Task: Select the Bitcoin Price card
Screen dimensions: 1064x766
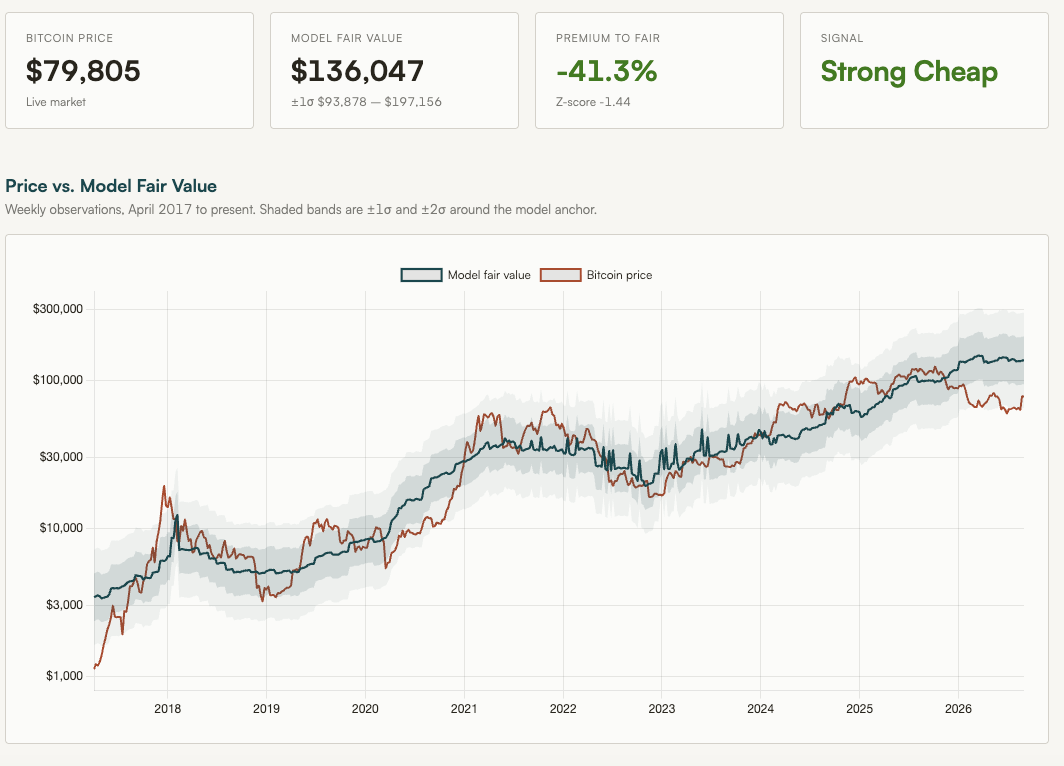Action: click(130, 71)
